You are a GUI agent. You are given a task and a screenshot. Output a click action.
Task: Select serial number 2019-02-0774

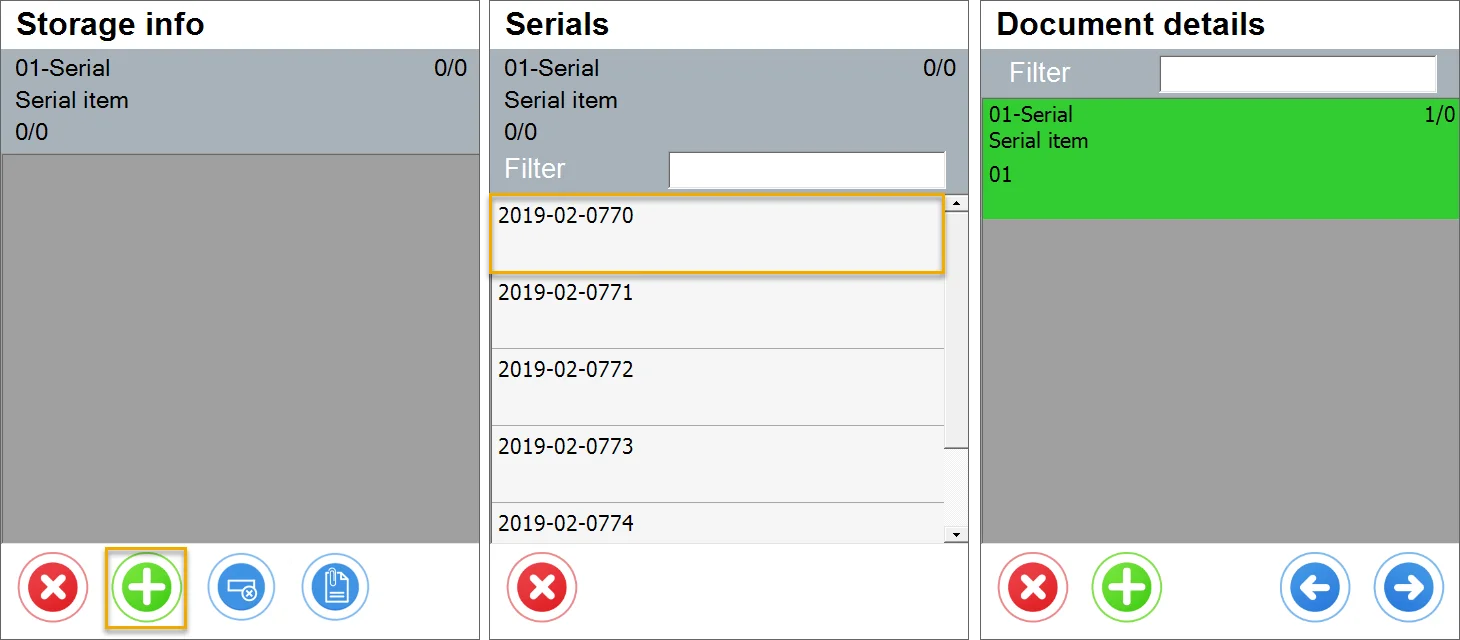[x=716, y=523]
